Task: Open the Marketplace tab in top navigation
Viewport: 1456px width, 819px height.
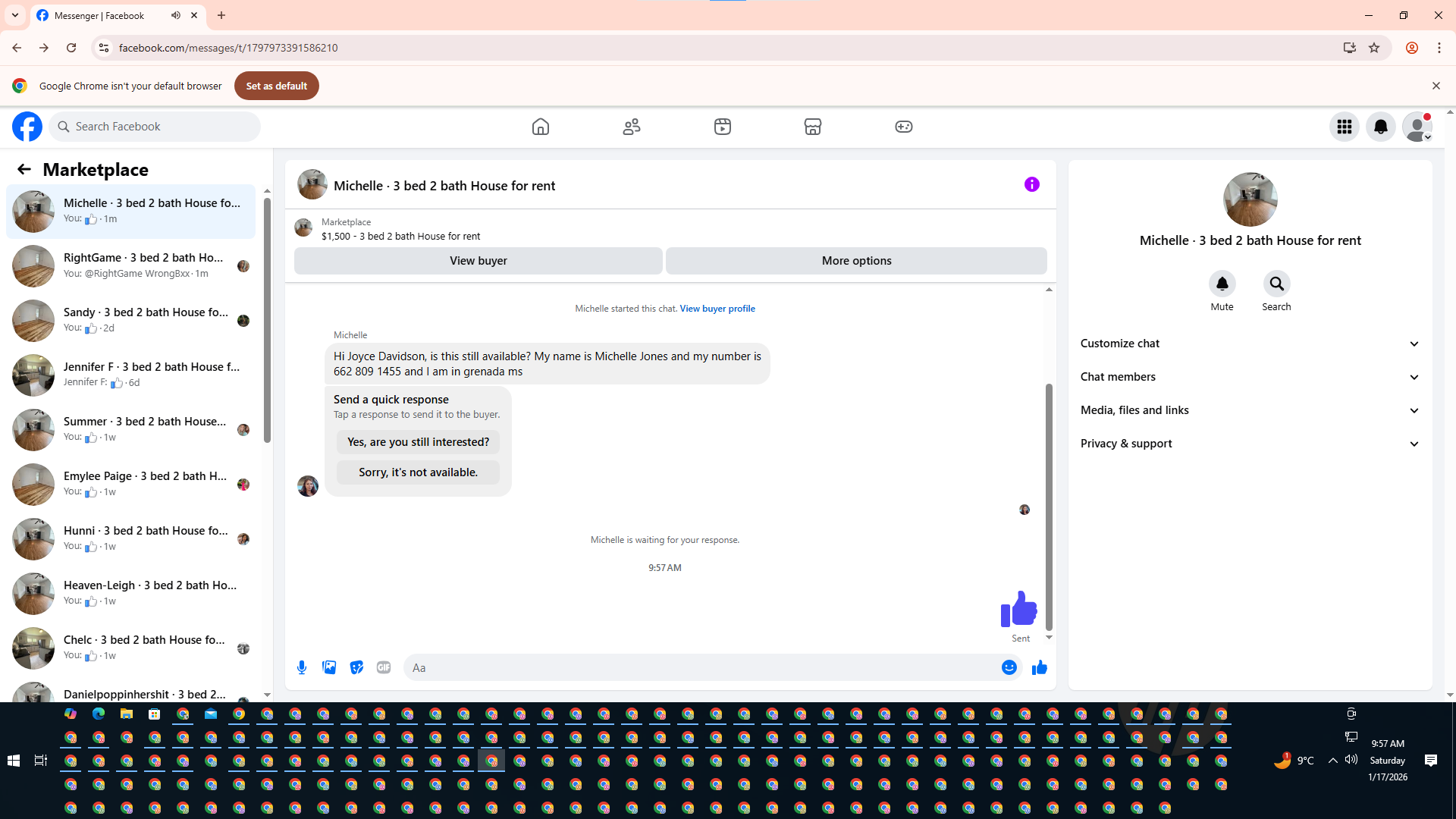Action: click(x=813, y=127)
